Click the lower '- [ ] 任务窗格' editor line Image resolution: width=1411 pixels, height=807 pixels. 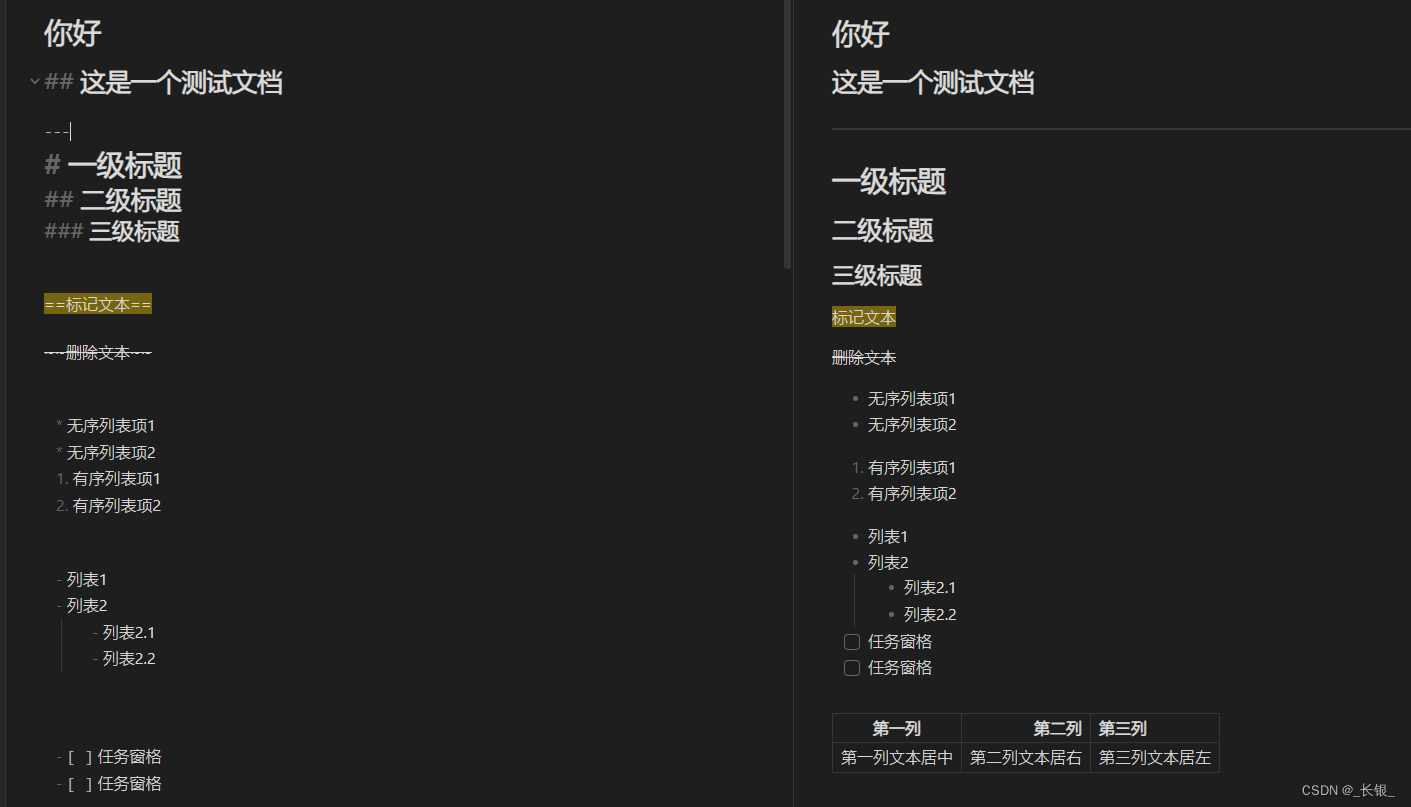(x=109, y=784)
